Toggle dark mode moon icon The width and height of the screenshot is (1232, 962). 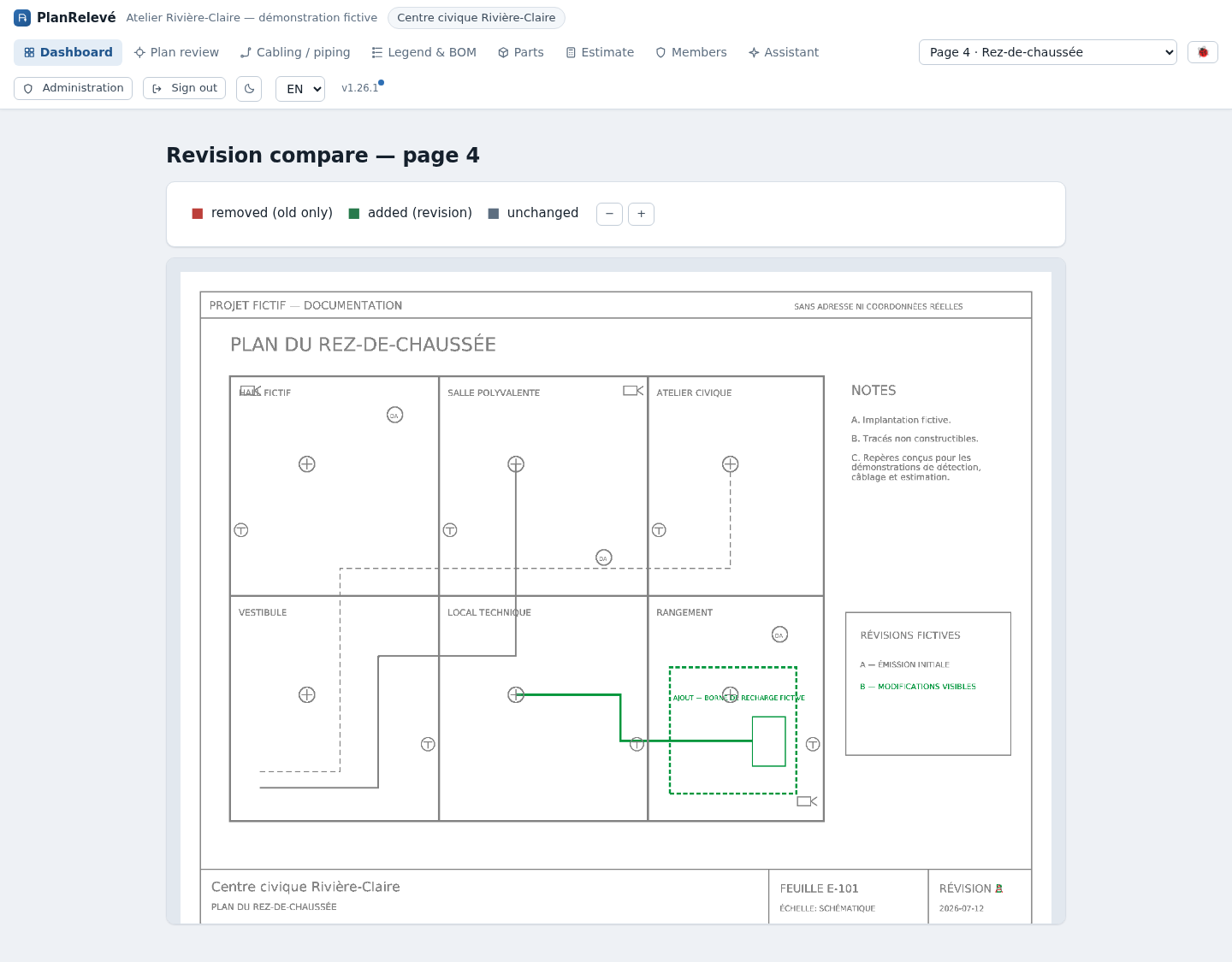pyautogui.click(x=249, y=89)
